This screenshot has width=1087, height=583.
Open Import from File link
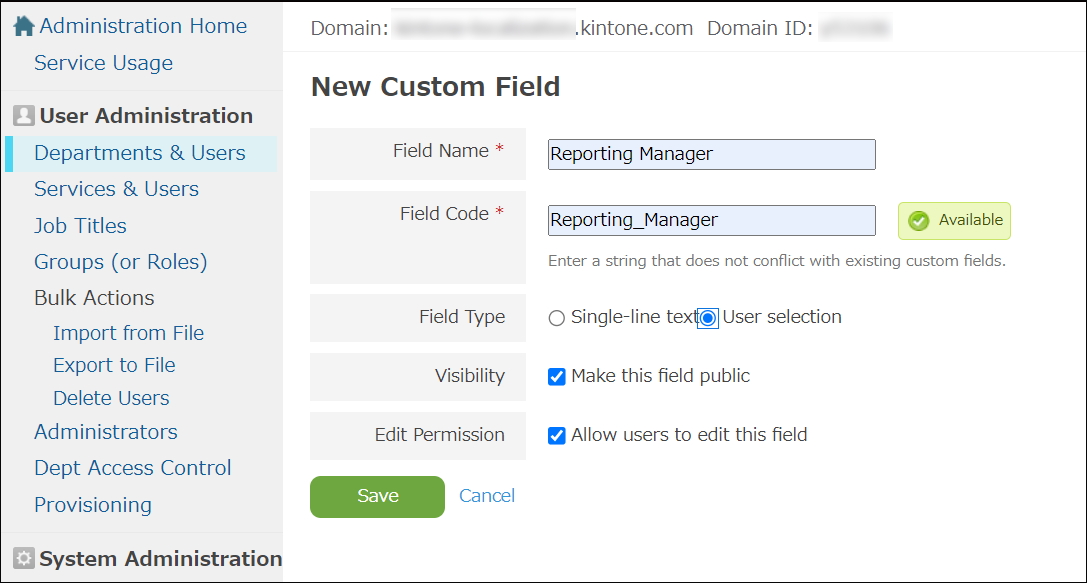click(x=128, y=333)
